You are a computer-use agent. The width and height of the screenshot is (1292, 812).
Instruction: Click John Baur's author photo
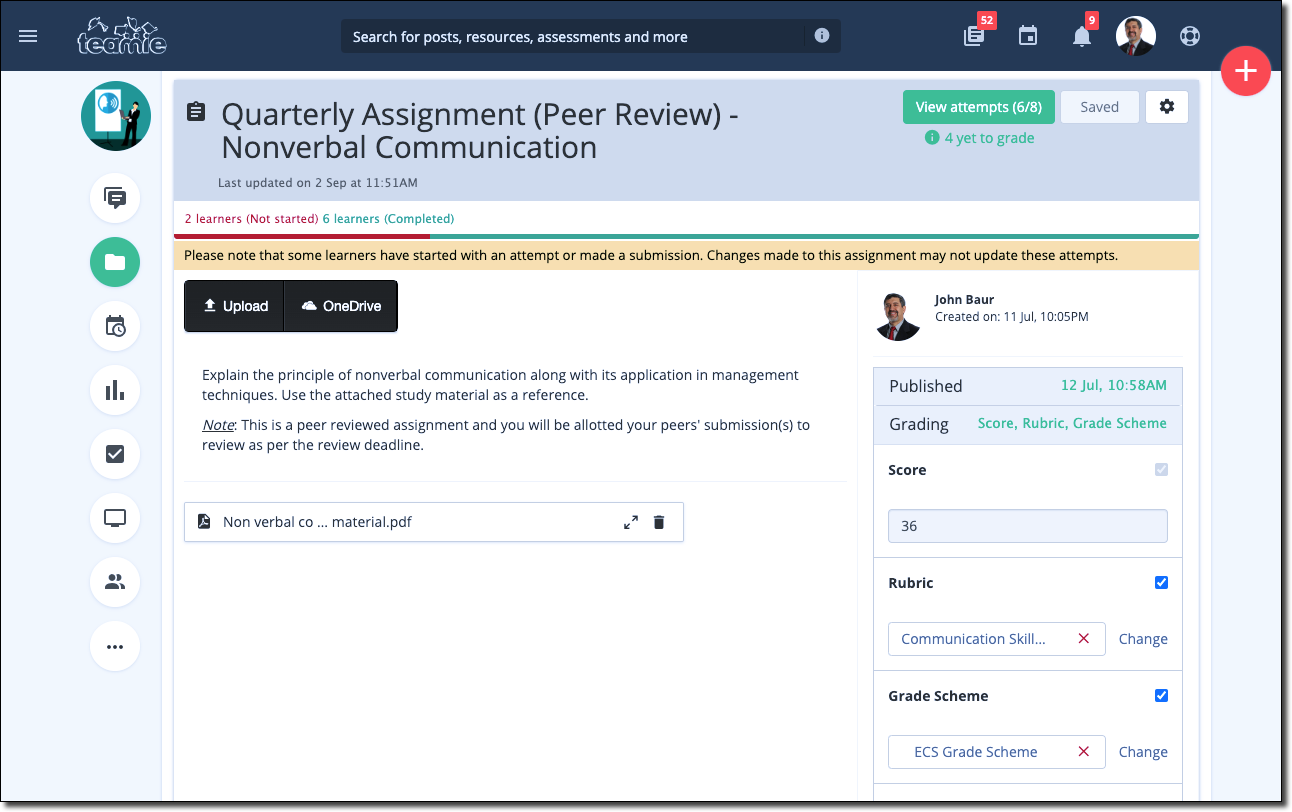pos(897,316)
